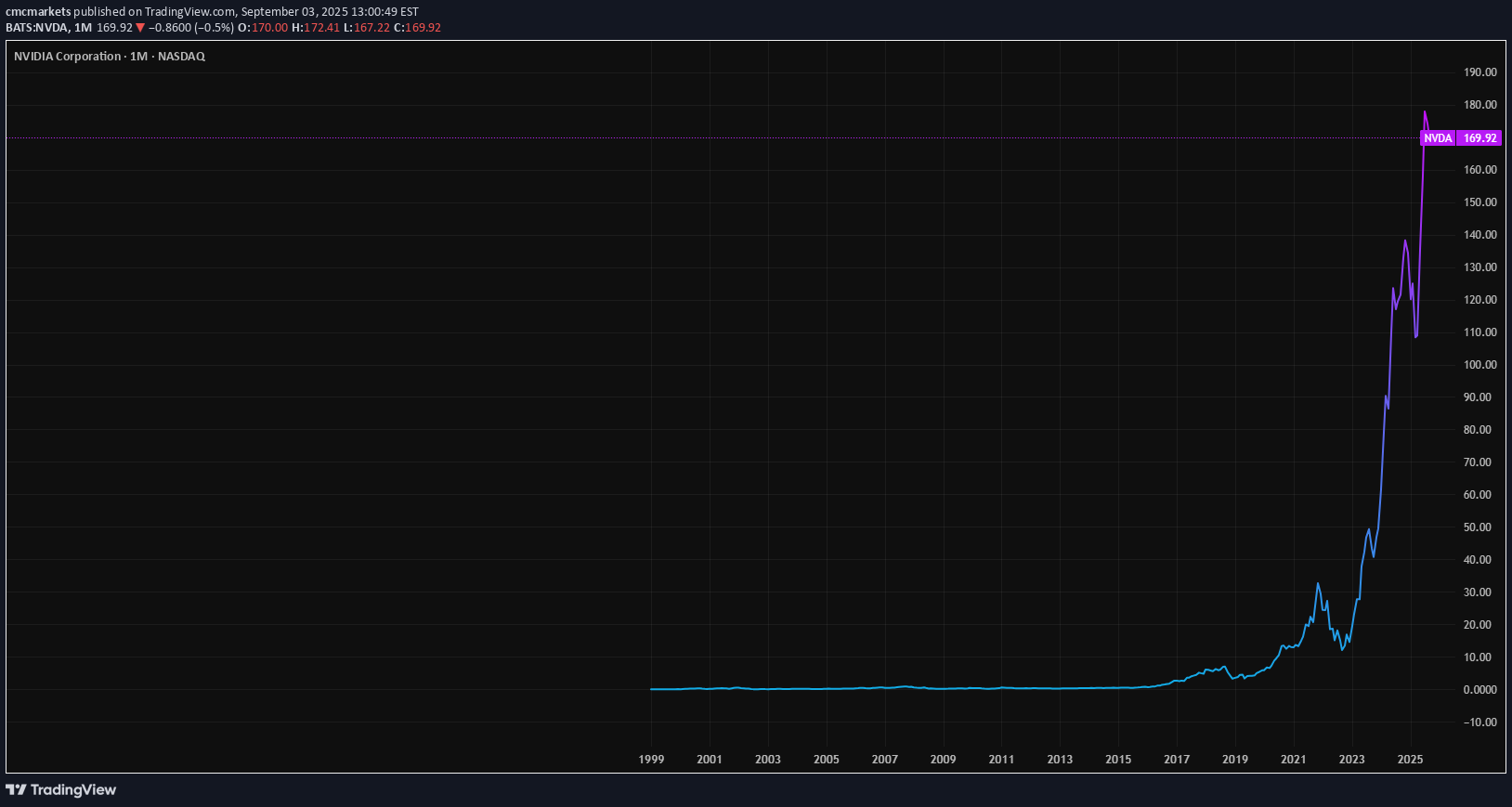Click the 1999 year label on time axis

tap(651, 760)
